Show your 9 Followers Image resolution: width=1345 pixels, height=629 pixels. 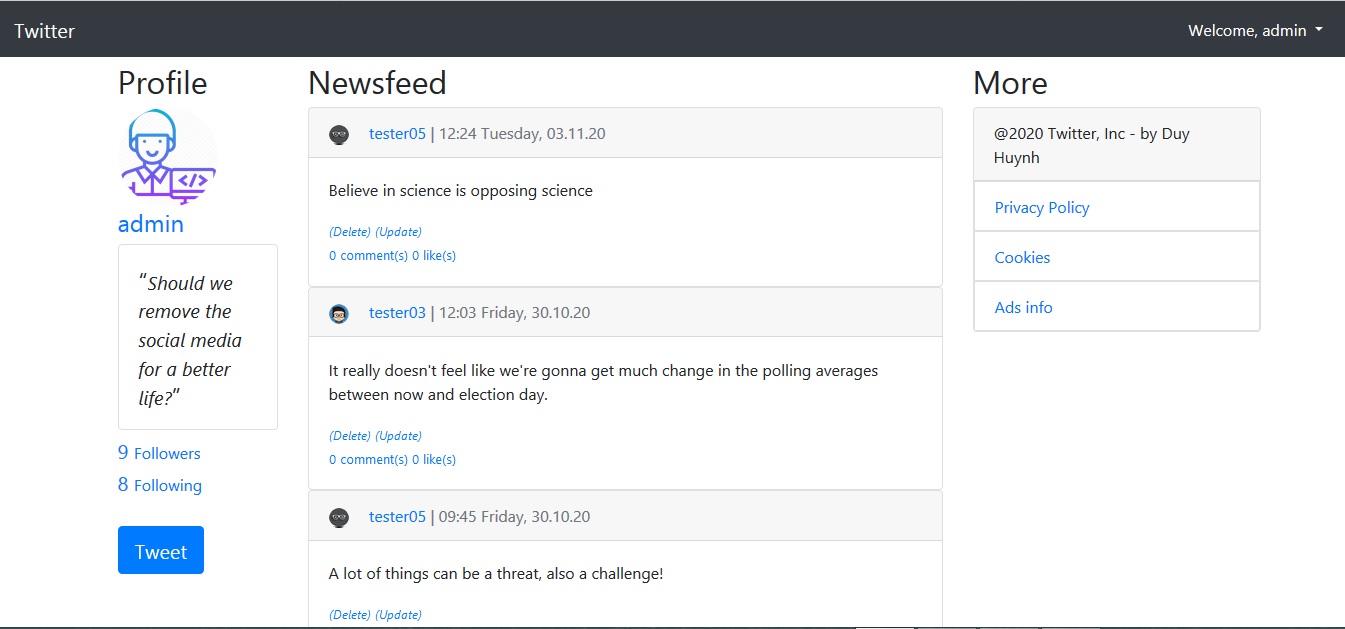click(x=158, y=453)
